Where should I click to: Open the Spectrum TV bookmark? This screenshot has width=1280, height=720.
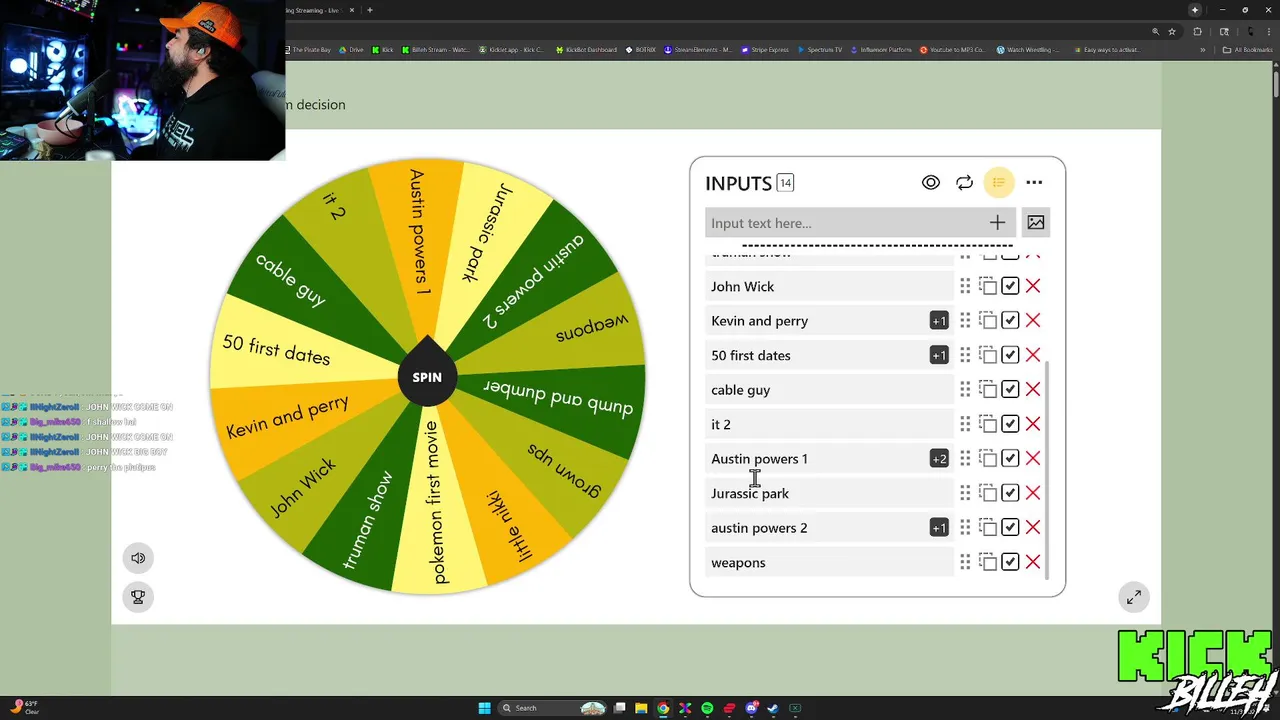click(820, 49)
